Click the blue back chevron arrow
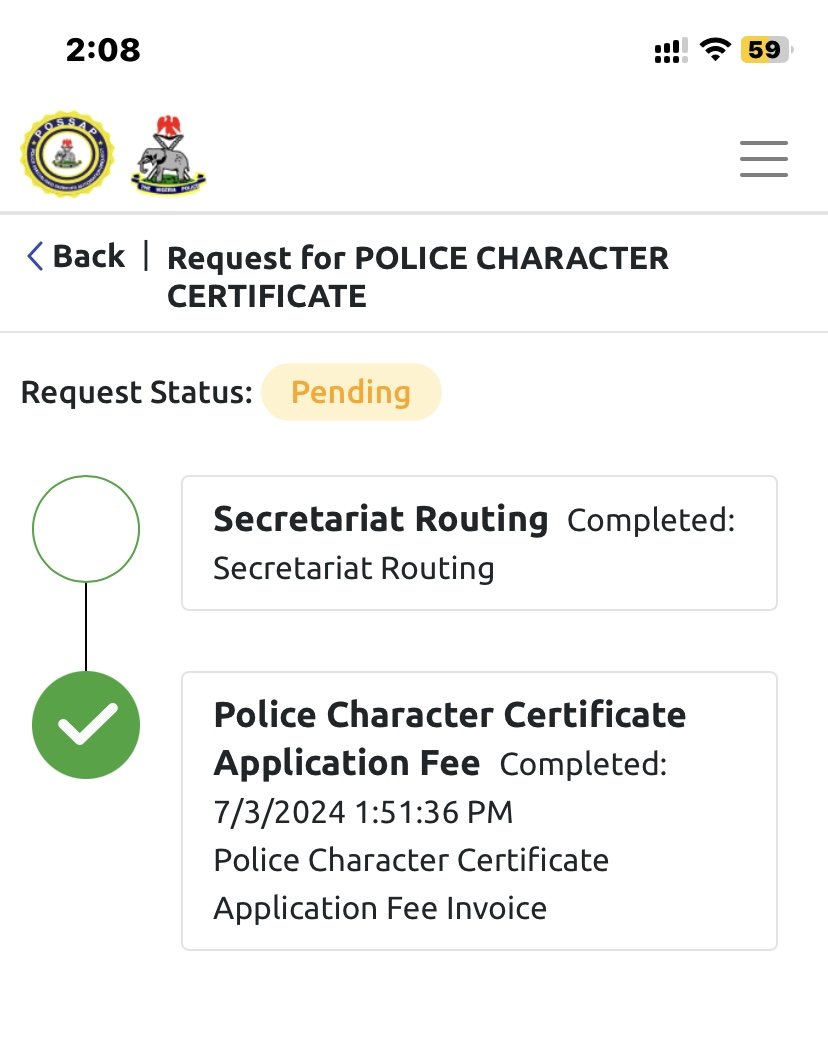The height and width of the screenshot is (1041, 828). pos(35,257)
